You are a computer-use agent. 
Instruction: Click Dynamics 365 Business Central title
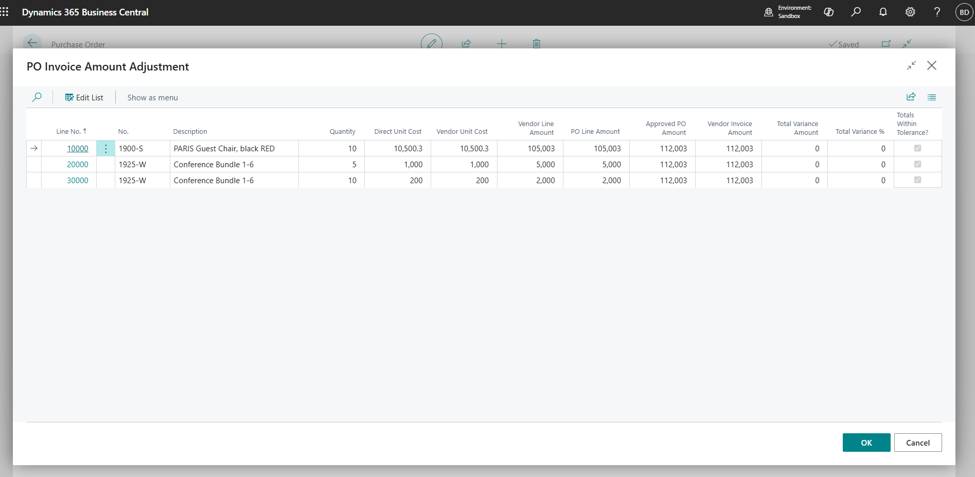click(85, 12)
